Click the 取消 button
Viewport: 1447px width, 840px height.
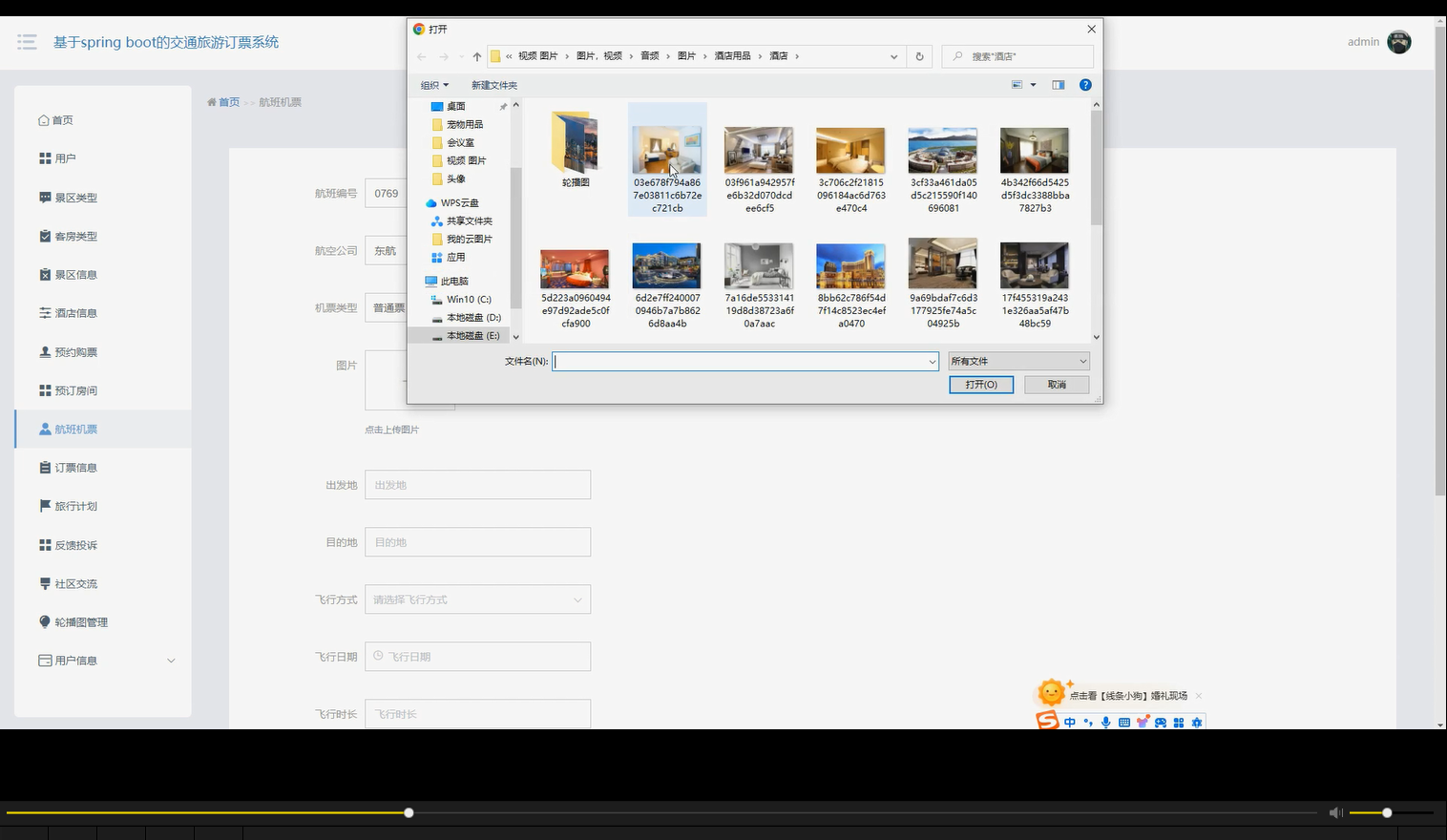pos(1057,385)
